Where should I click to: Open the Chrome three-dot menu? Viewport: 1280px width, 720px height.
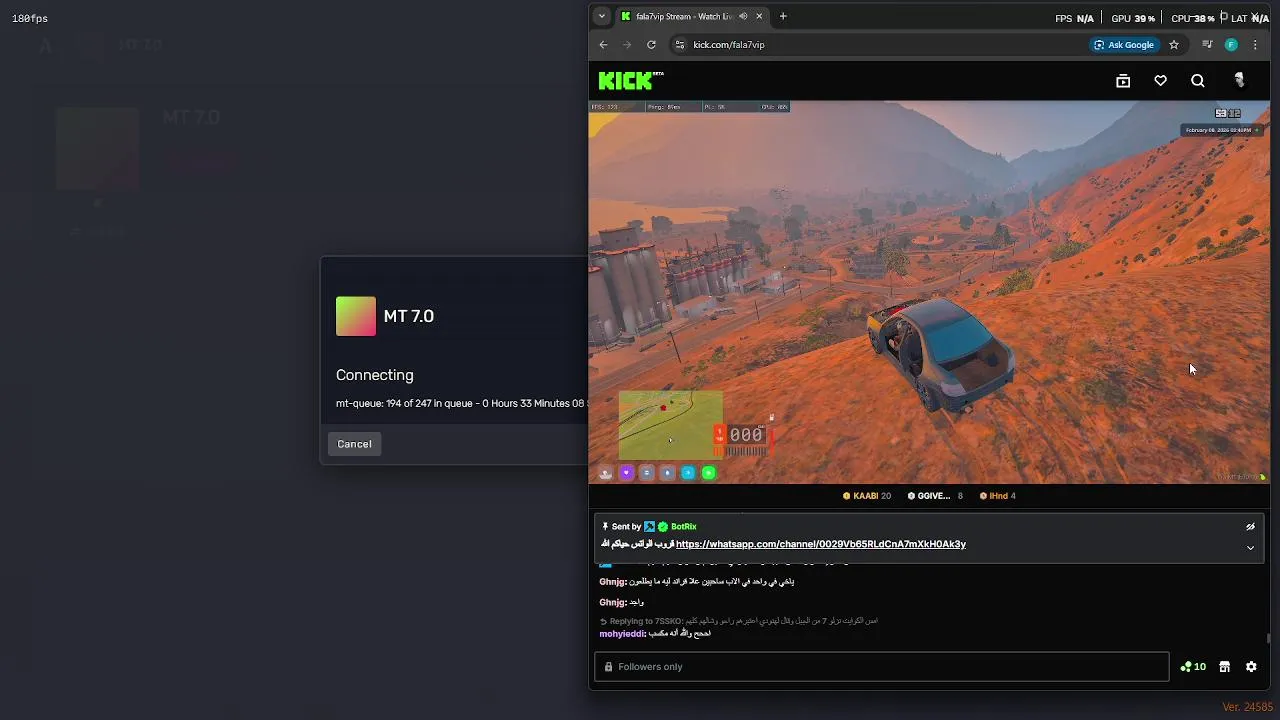(1255, 45)
